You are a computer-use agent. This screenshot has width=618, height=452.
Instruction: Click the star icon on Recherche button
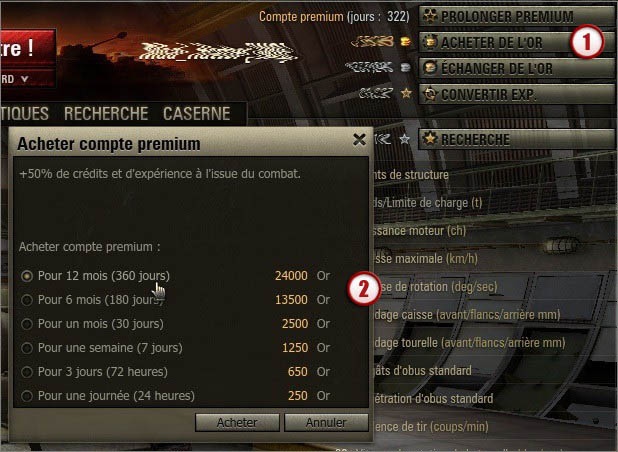(x=430, y=139)
